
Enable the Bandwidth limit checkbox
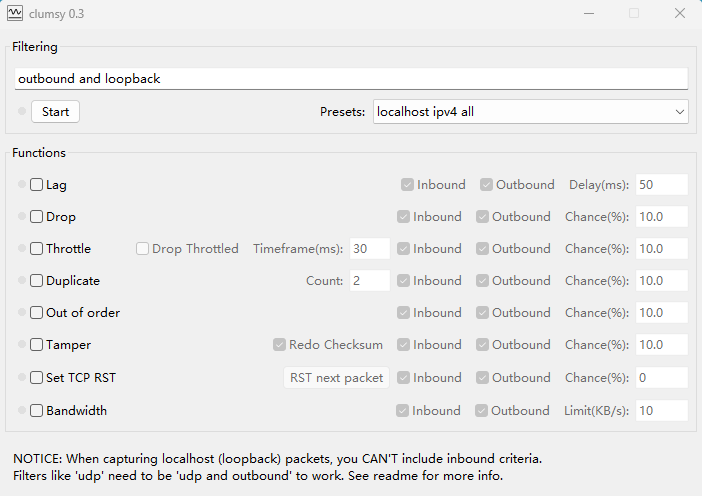[x=36, y=410]
